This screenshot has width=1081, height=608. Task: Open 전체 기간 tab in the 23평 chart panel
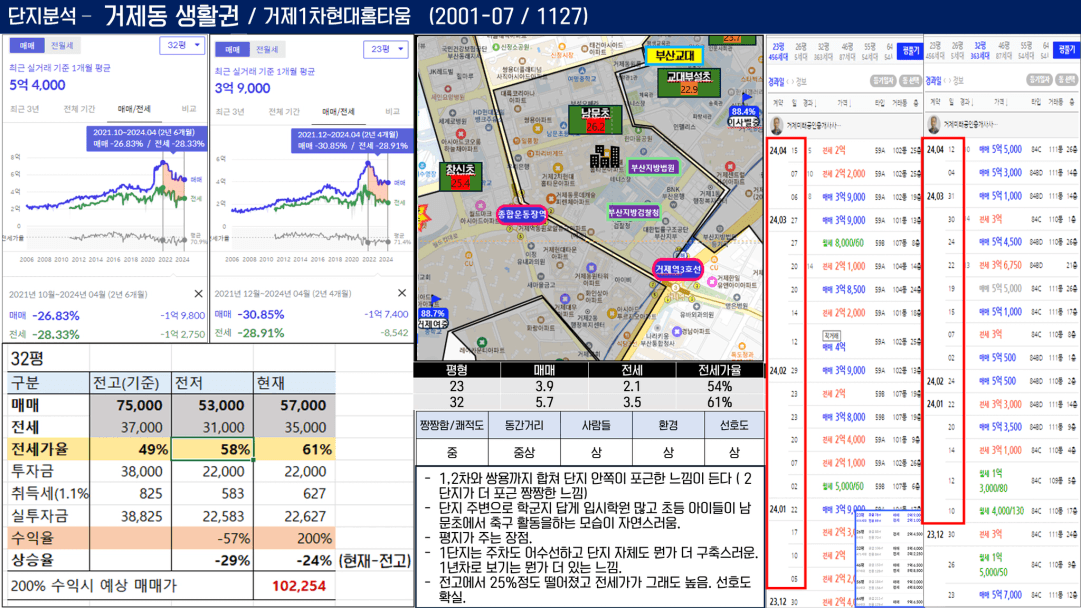283,112
